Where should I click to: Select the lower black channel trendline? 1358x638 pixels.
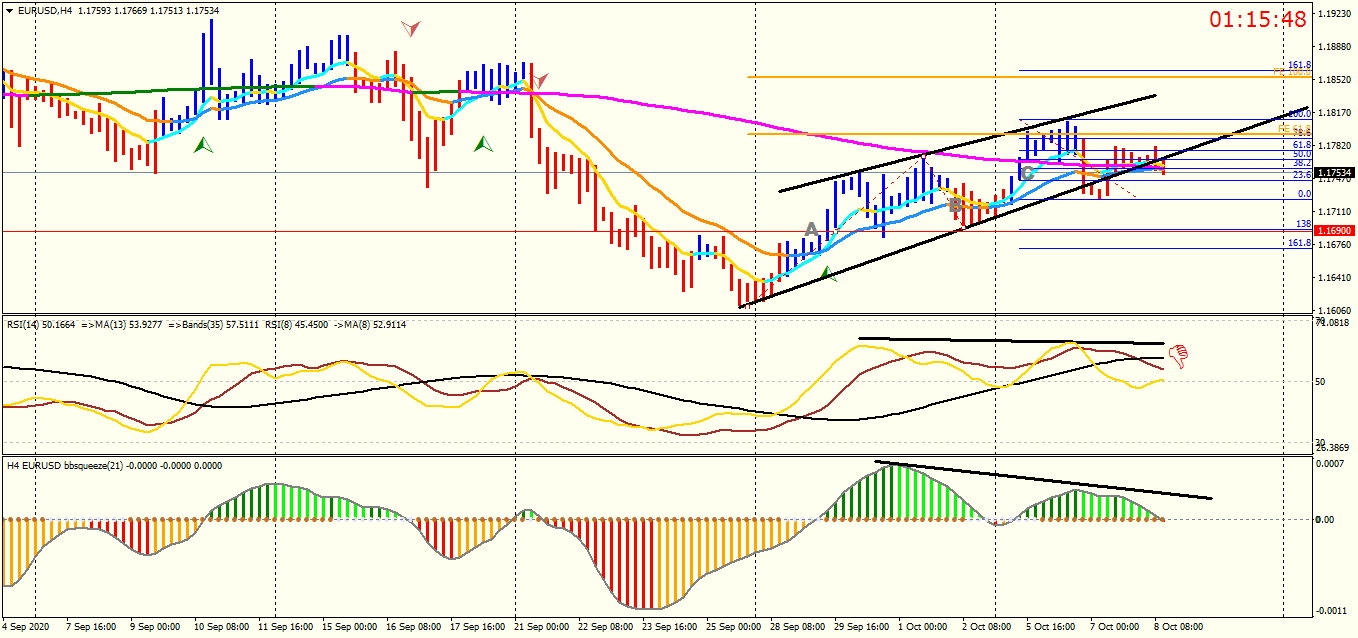(1024, 207)
